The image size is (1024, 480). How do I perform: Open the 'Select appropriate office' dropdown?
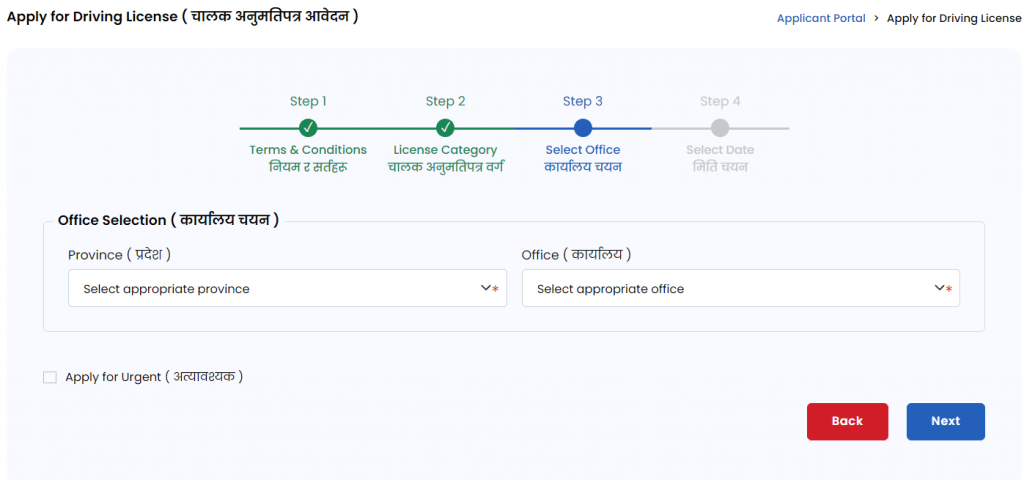point(730,288)
